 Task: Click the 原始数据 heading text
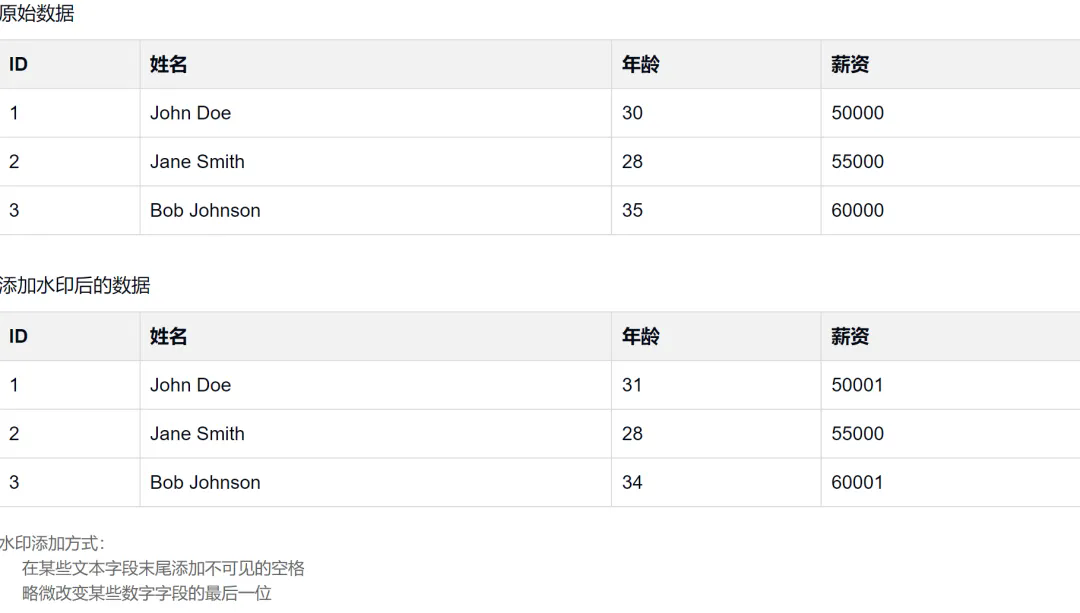pyautogui.click(x=37, y=13)
